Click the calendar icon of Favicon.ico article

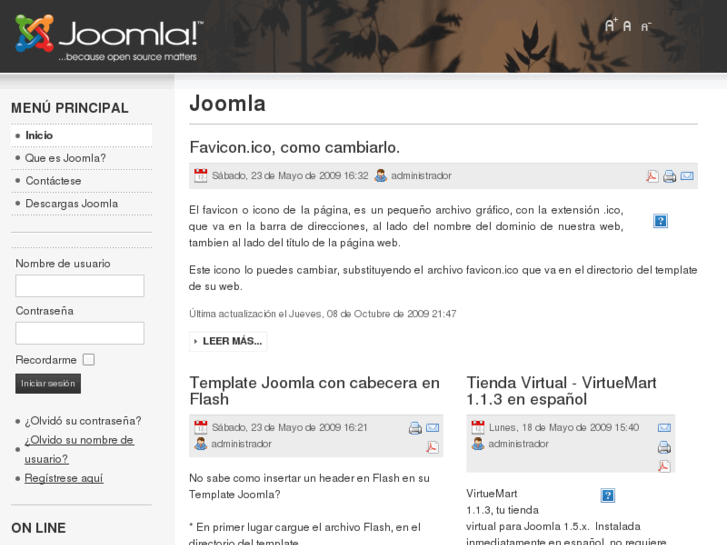[201, 176]
